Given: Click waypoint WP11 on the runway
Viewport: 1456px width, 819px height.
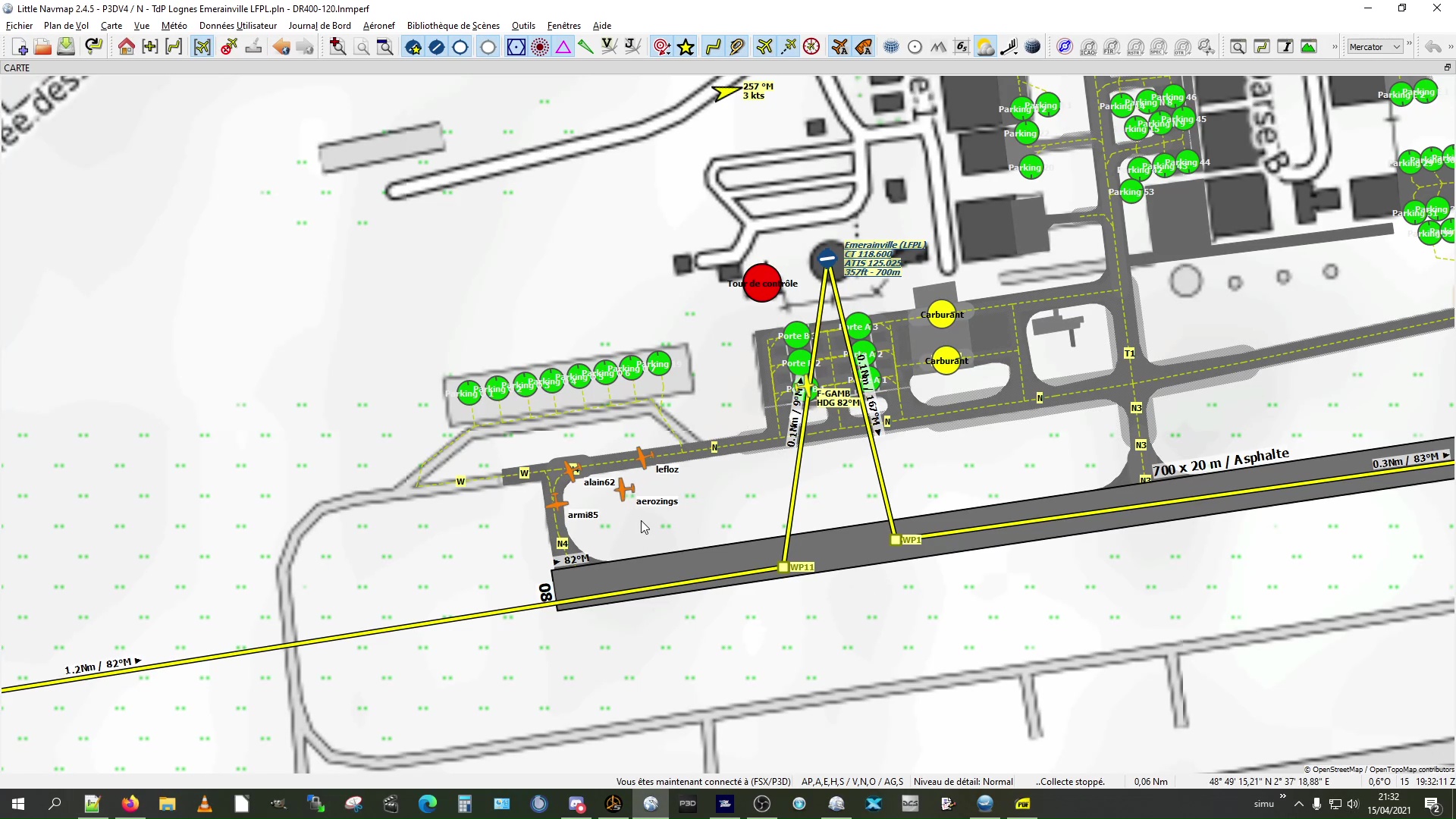Looking at the screenshot, I should pos(783,567).
